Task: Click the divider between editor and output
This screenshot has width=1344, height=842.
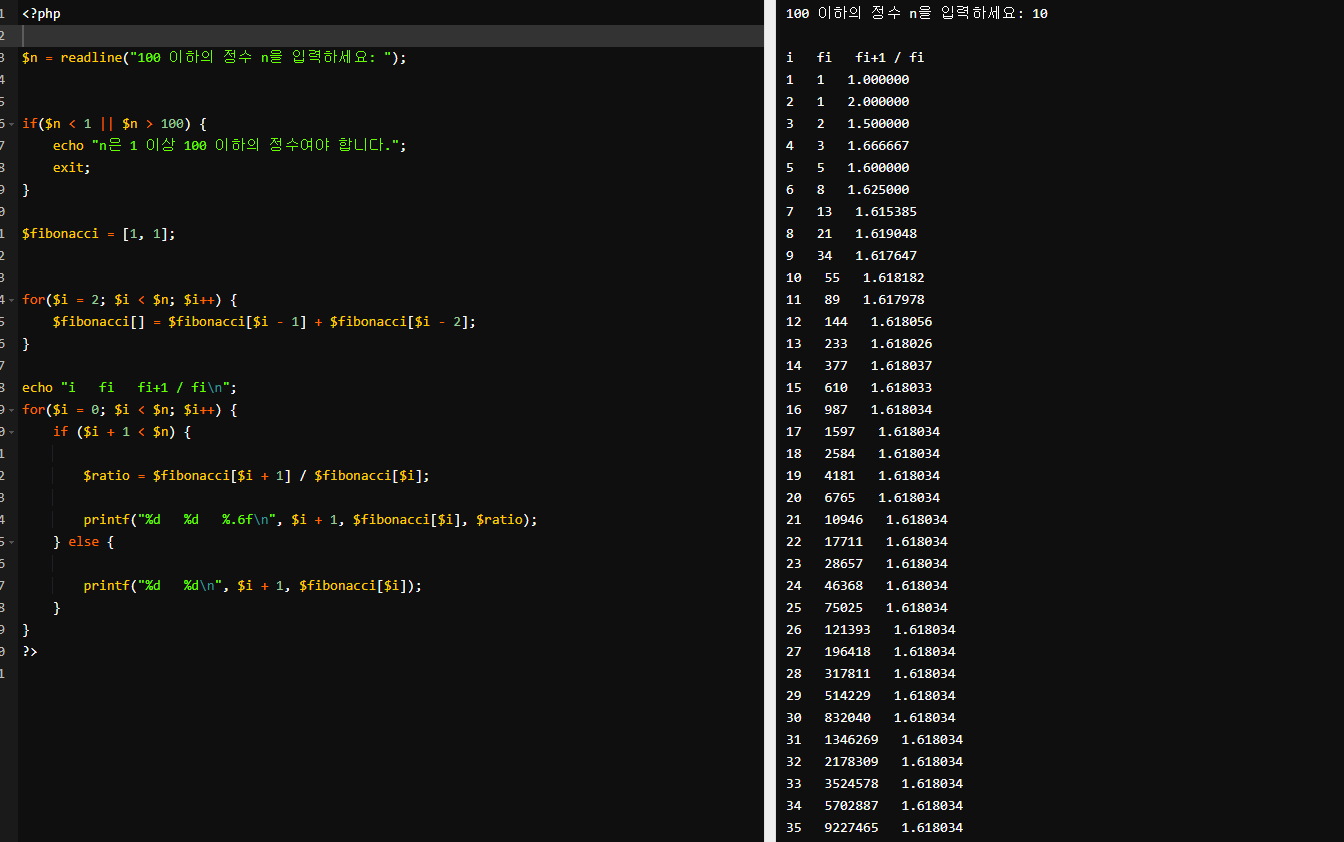Action: coord(770,420)
